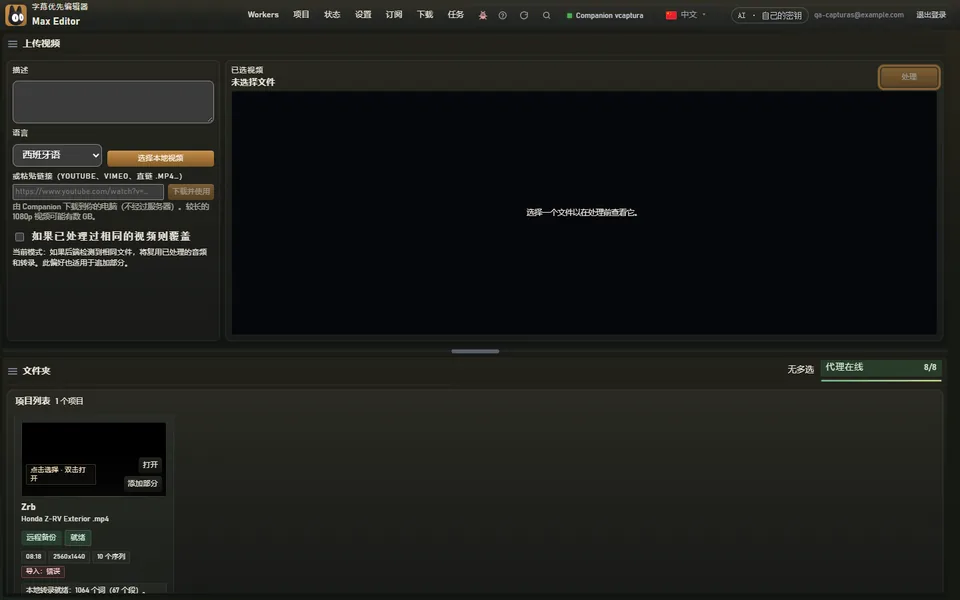Click the 选择本地视频 button
Viewport: 960px width, 600px height.
click(x=160, y=158)
